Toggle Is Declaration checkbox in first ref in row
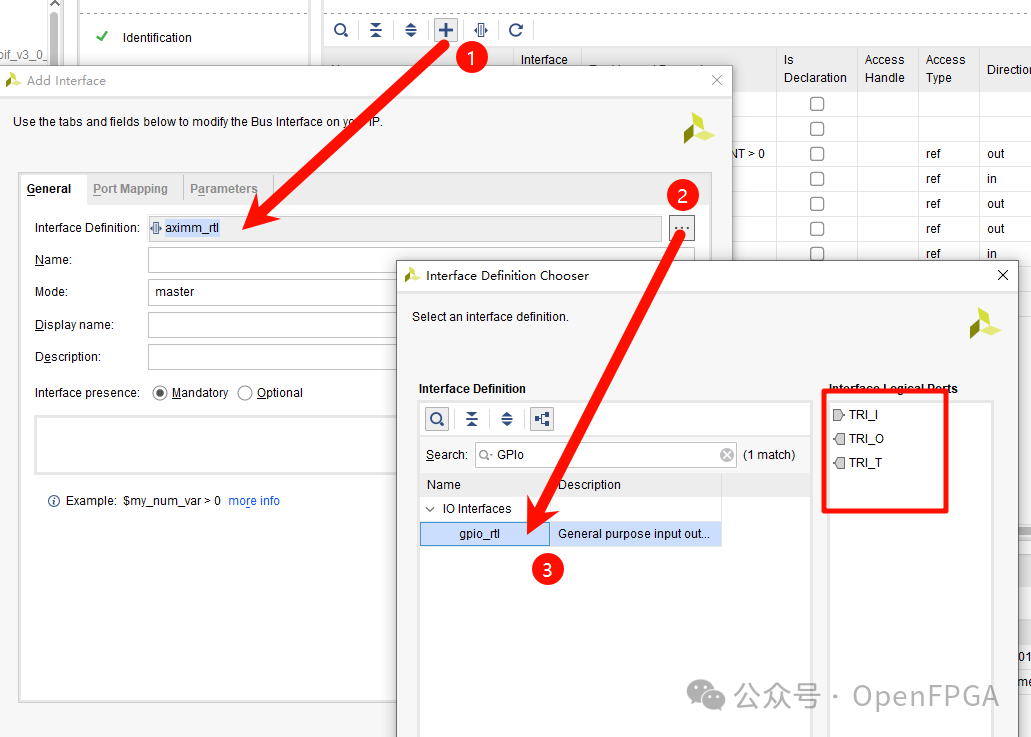Screen dimensions: 1031x737 (x=817, y=179)
